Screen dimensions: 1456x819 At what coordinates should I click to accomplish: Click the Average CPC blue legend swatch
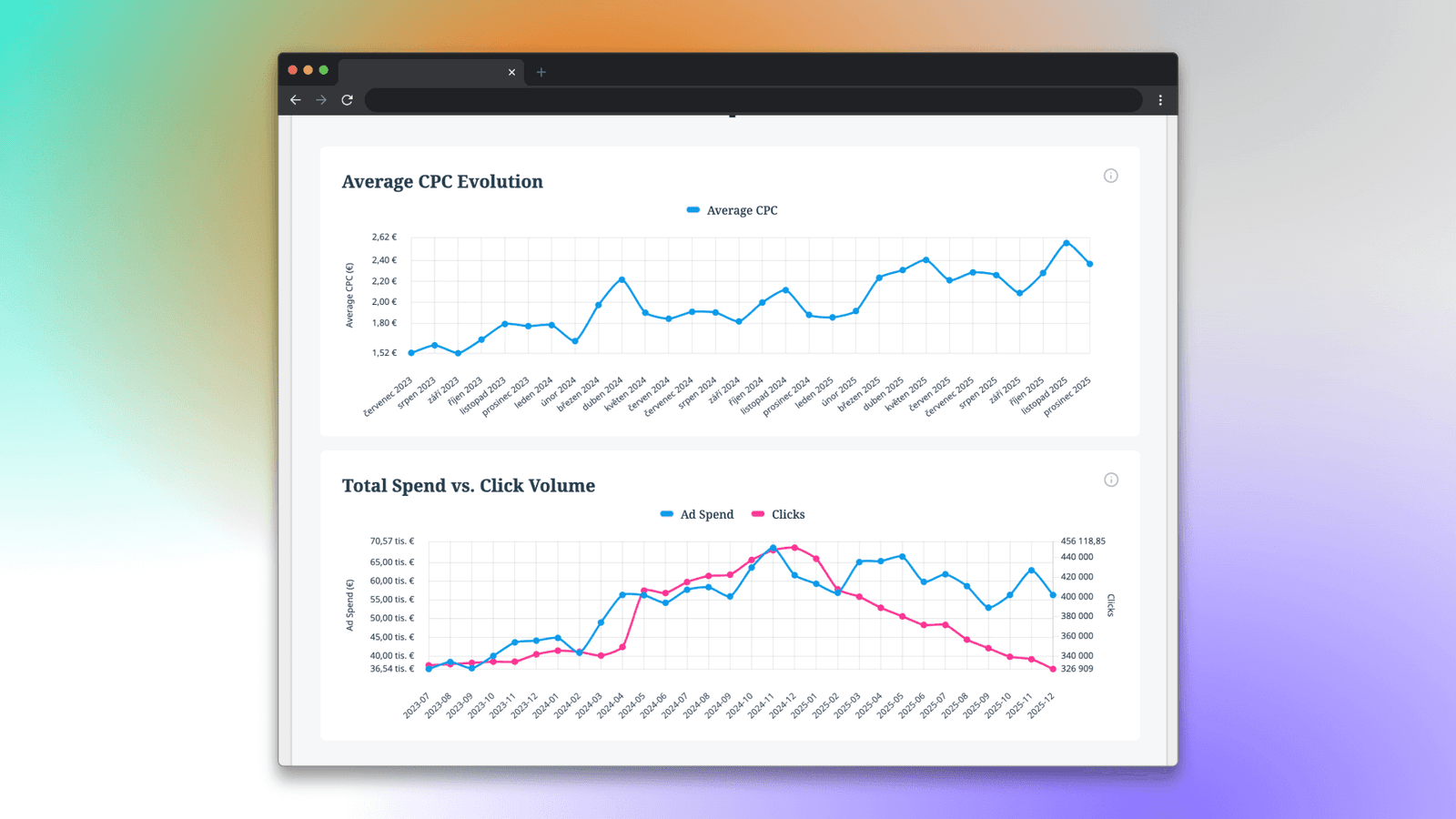point(693,210)
